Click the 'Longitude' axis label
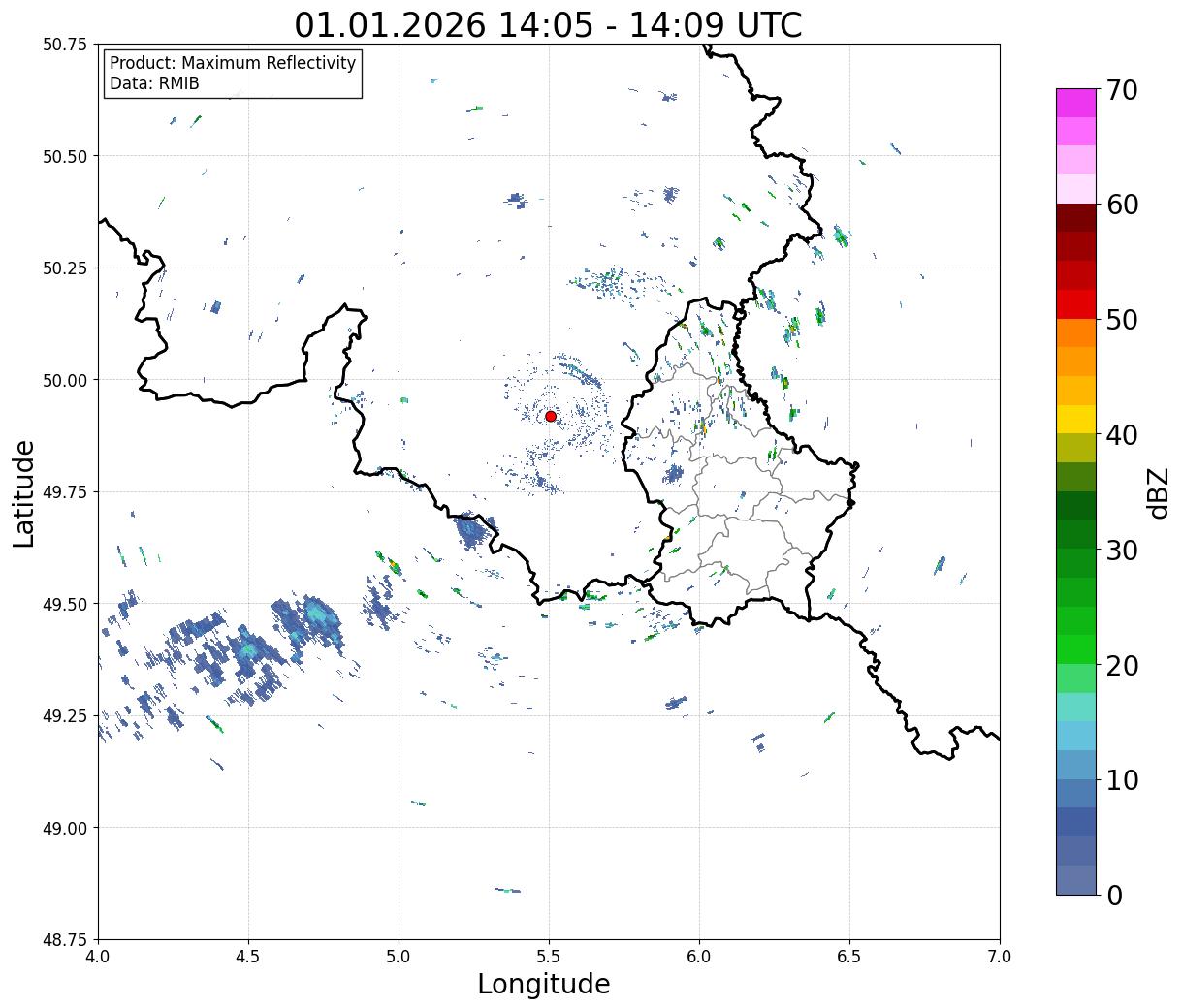The image size is (1182, 1008). pos(544,984)
